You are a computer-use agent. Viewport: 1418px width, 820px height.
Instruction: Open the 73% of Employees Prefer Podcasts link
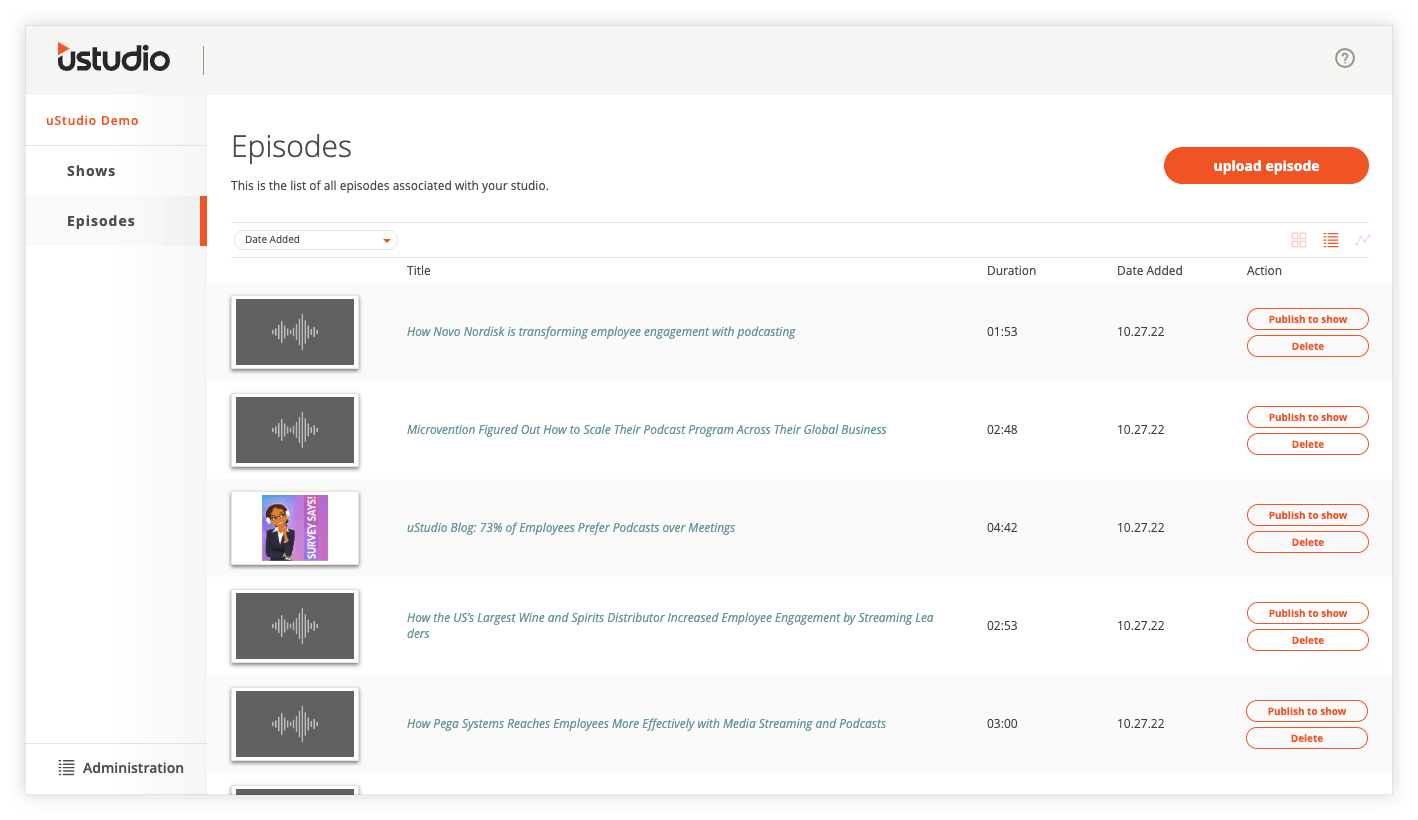coord(571,528)
